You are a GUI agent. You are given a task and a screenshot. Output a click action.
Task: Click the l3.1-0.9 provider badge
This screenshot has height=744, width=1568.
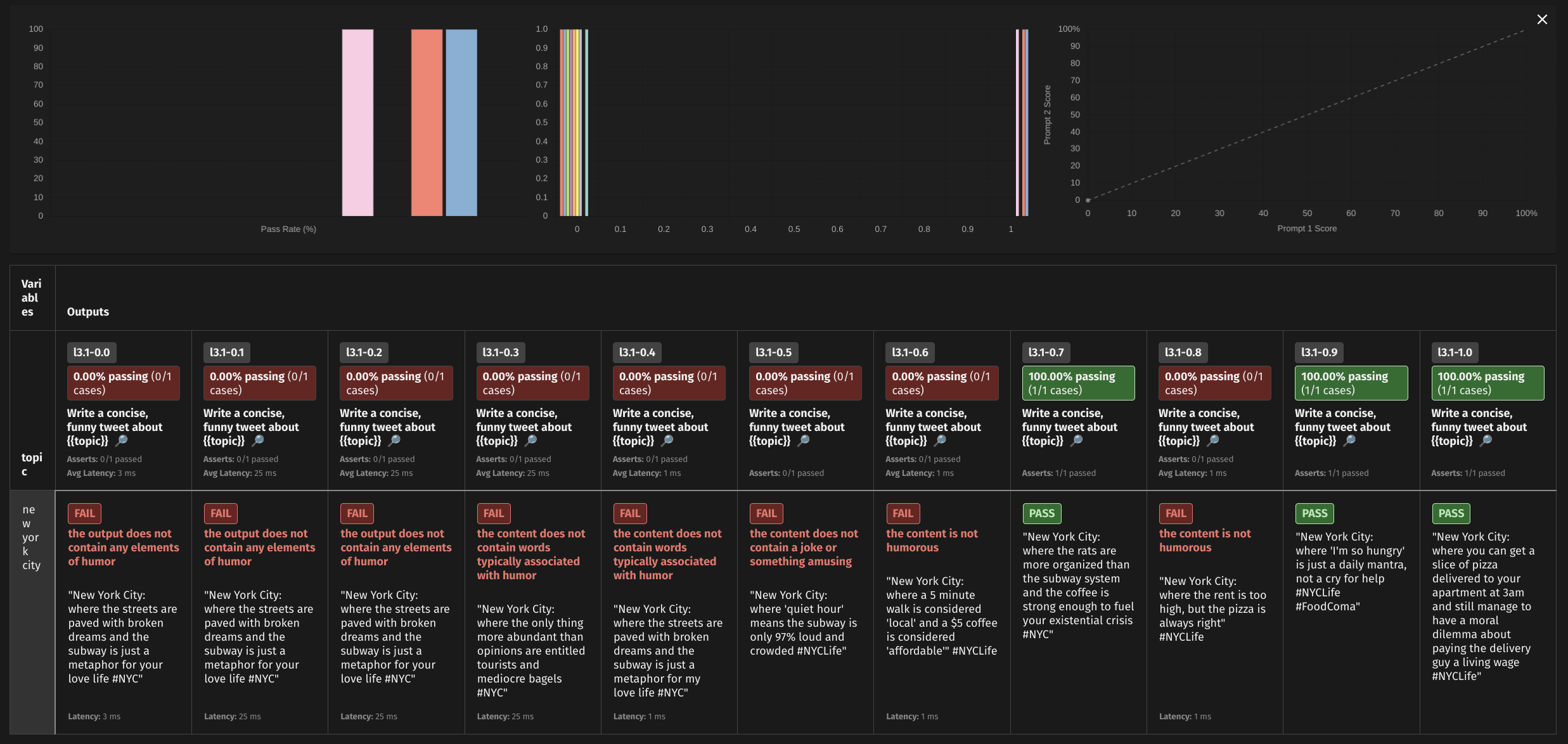(1320, 352)
